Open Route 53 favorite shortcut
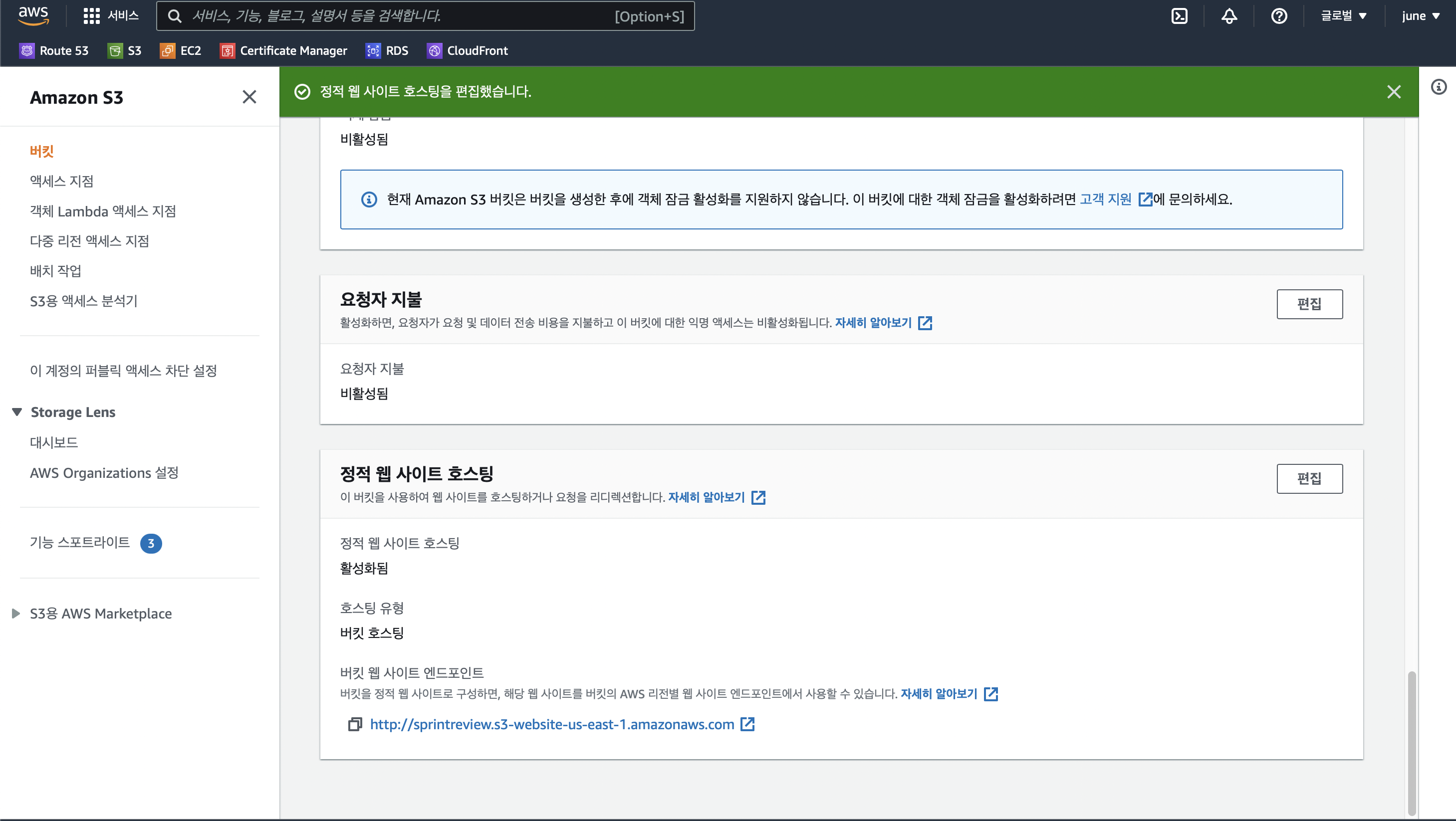The height and width of the screenshot is (821, 1456). click(x=54, y=51)
